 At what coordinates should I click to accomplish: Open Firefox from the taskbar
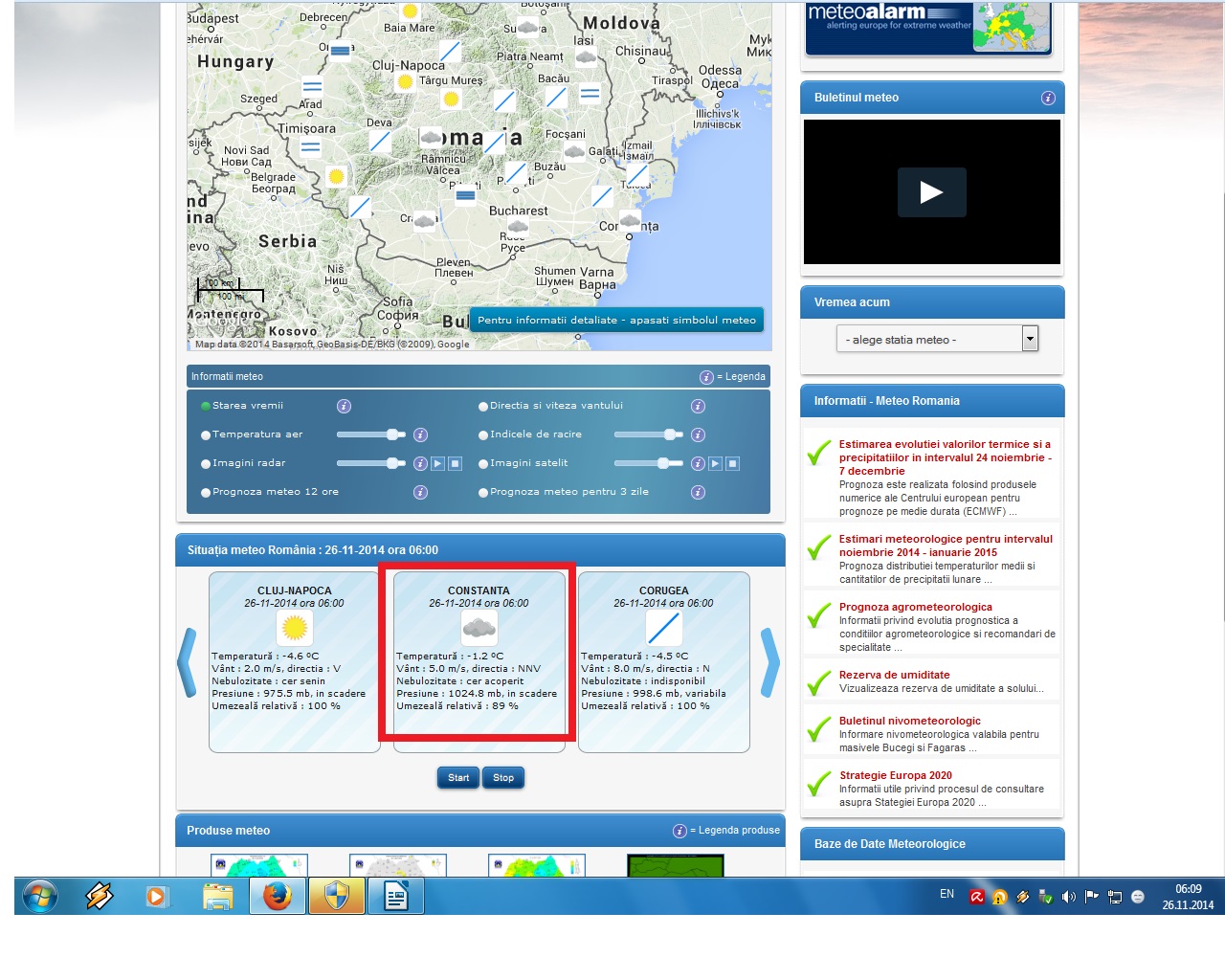tap(278, 897)
